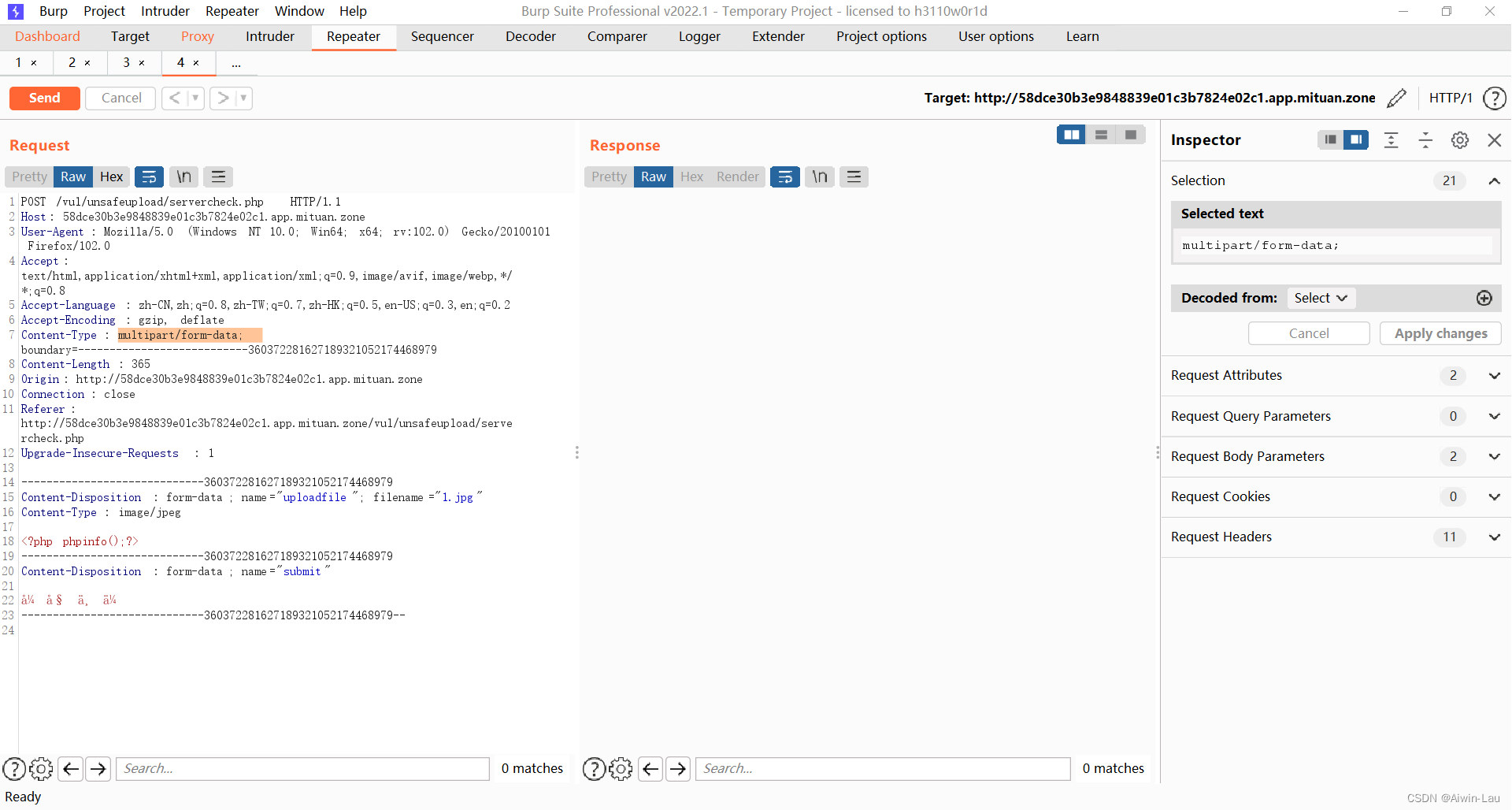This screenshot has height=810, width=1512.
Task: Add new Repeater tab via ellipsis
Action: coord(236,63)
